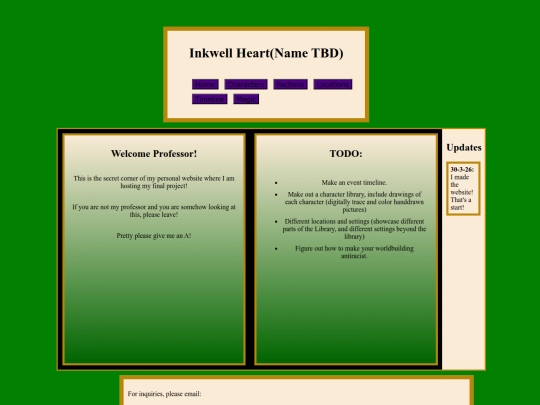The width and height of the screenshot is (540, 405).
Task: Click the 'Inkwell Heart(Name TBD)' title
Action: (266, 53)
